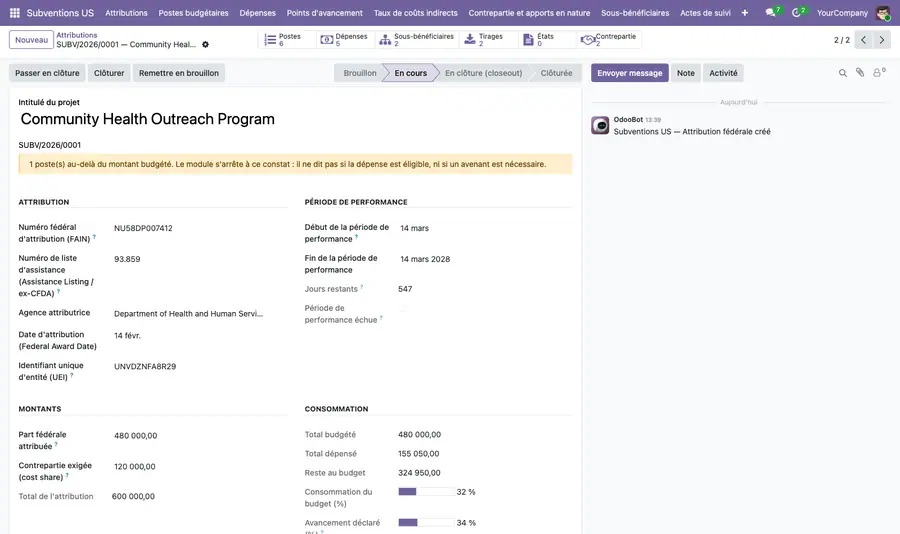Open the Sous-bénéficiaires smart button
Screen dimensions: 900x534
point(417,40)
